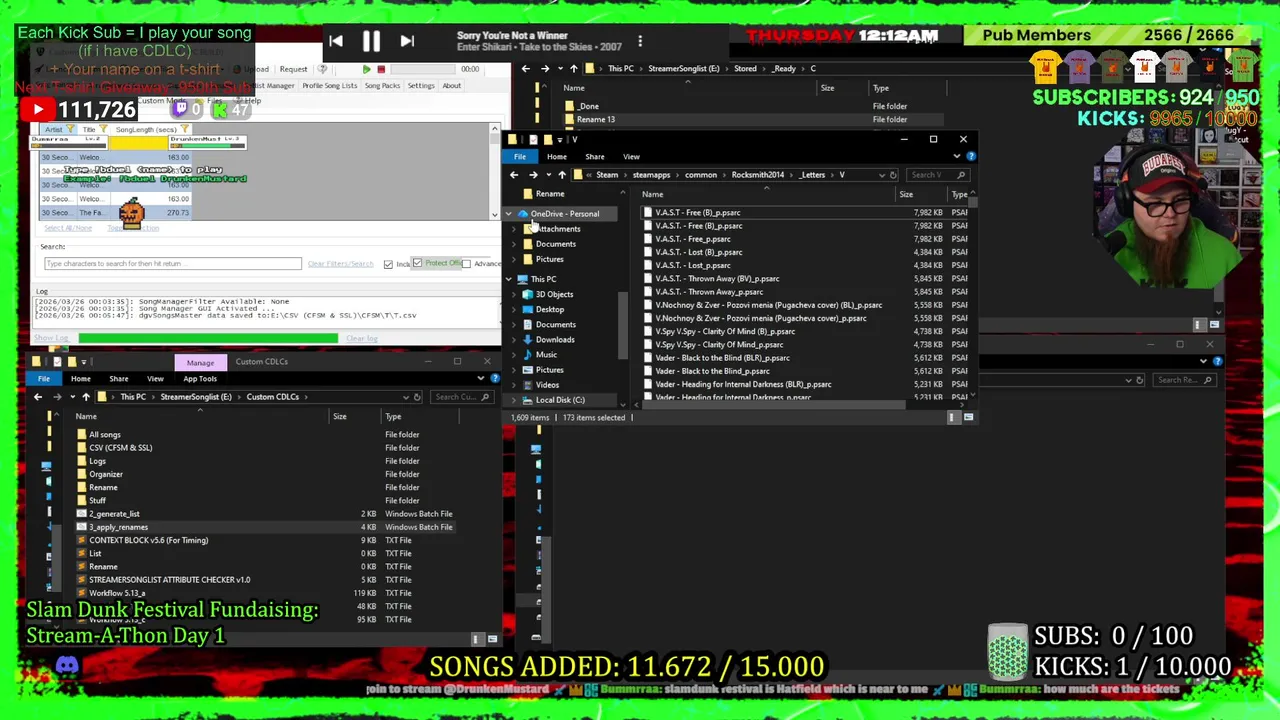
Task: Skip to next track in music player
Action: tap(407, 42)
